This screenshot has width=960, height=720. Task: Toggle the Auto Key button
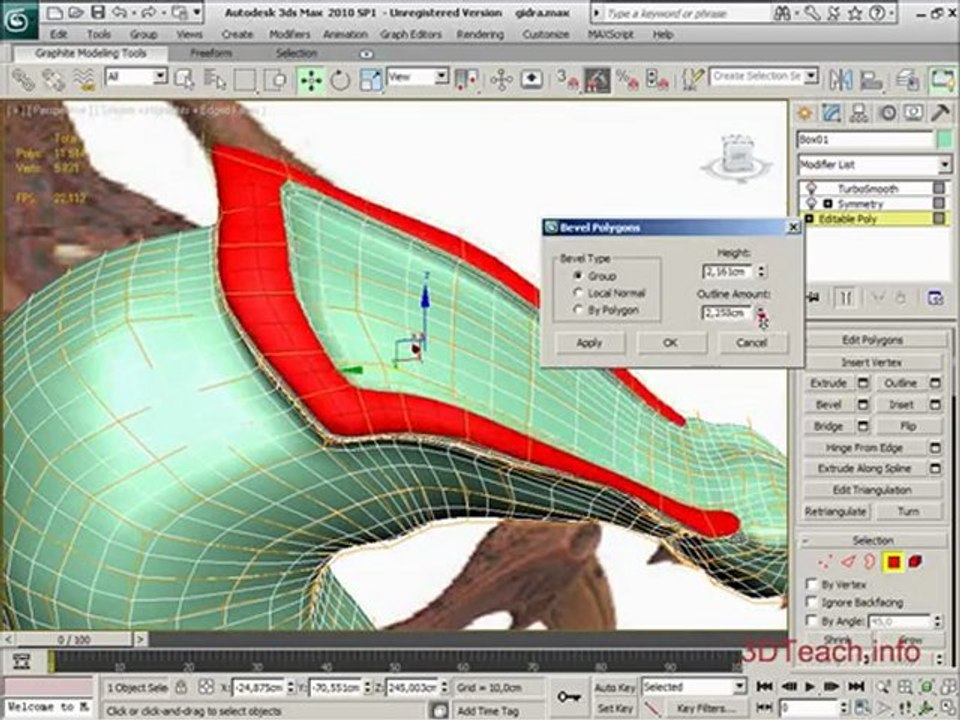[x=614, y=688]
